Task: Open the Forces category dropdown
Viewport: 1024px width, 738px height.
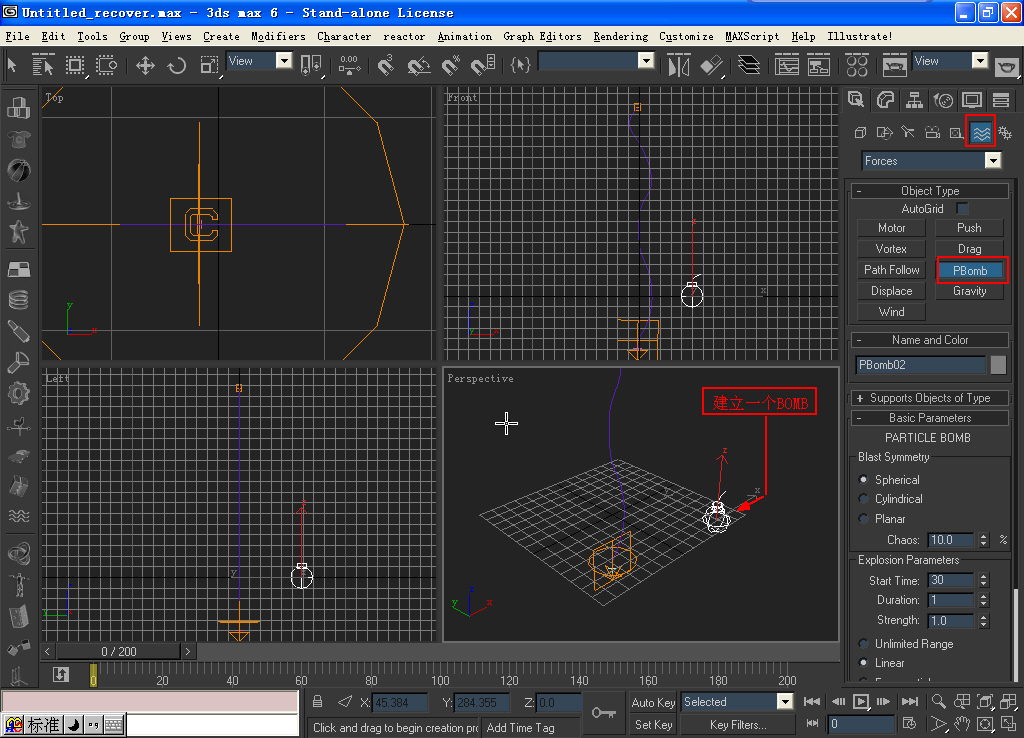Action: 993,161
